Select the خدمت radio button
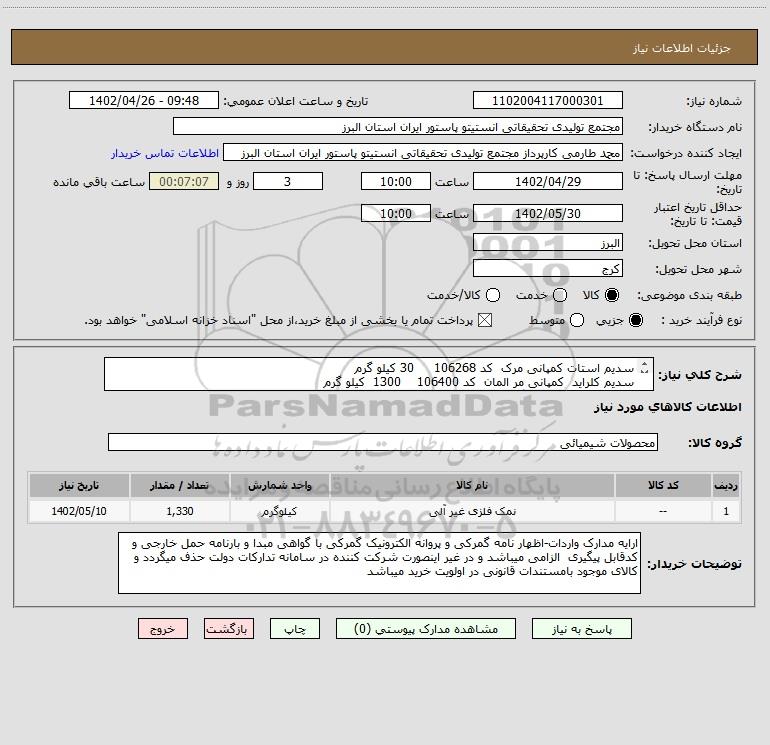This screenshot has height=745, width=770. pyautogui.click(x=560, y=295)
